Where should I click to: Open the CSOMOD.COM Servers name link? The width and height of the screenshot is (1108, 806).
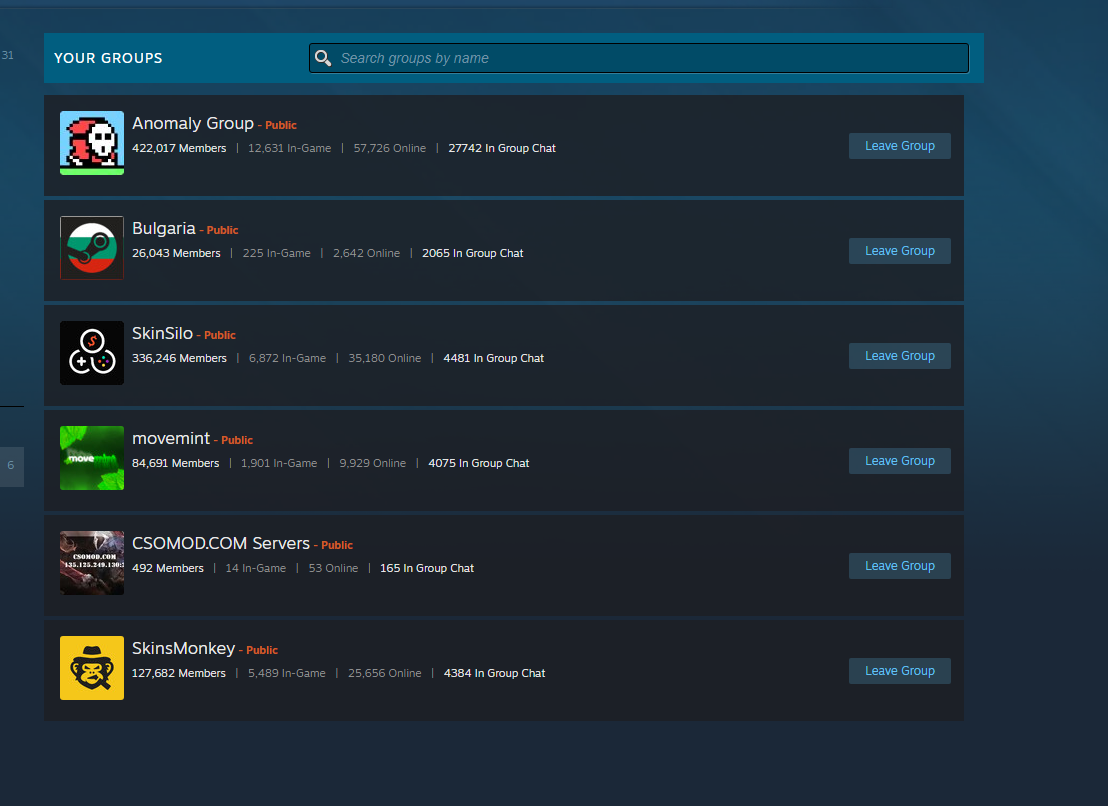click(221, 544)
